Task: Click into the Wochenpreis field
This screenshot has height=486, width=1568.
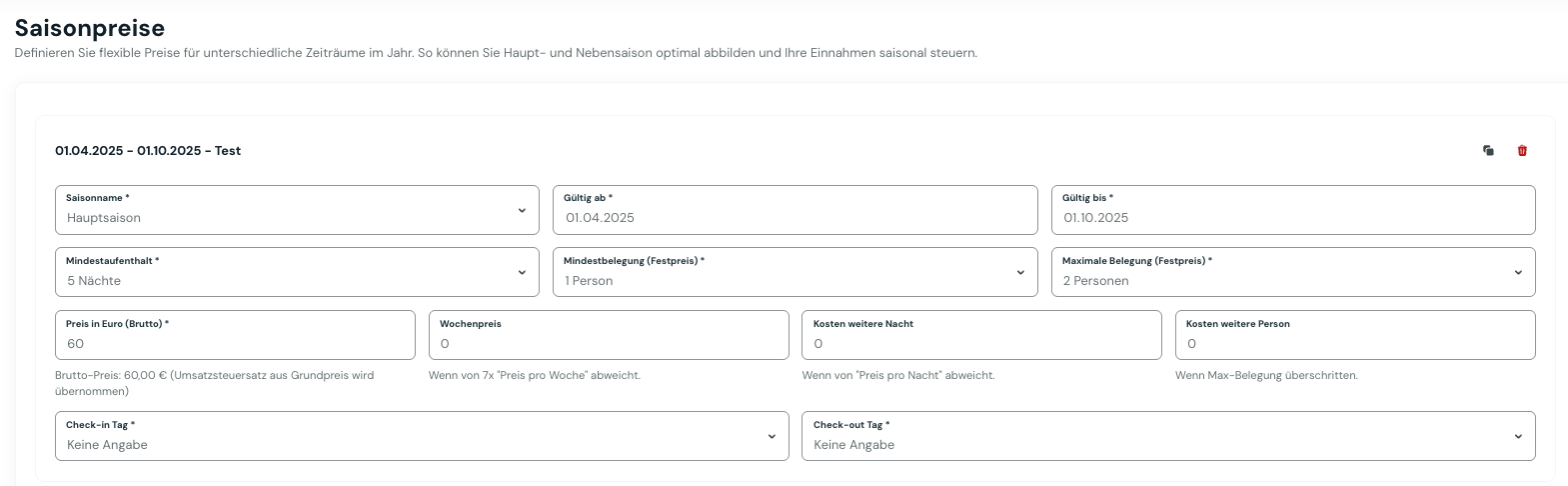Action: (608, 343)
